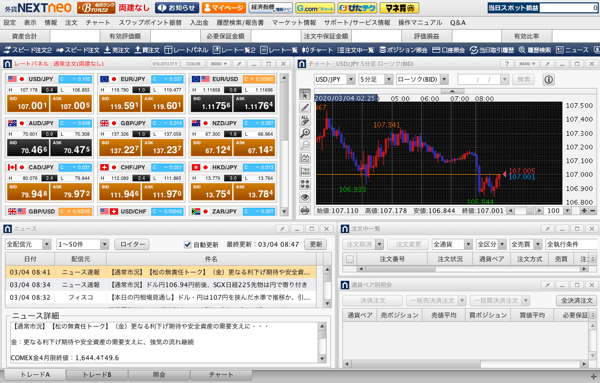Click the ロイター button in news panel

pyautogui.click(x=132, y=244)
